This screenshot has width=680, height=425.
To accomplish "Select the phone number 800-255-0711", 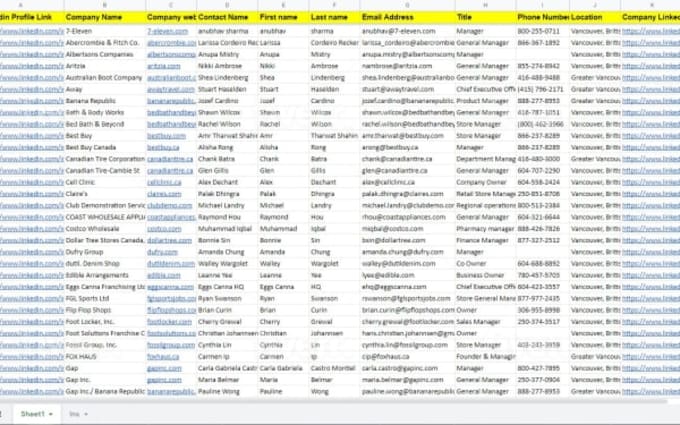I will [543, 31].
